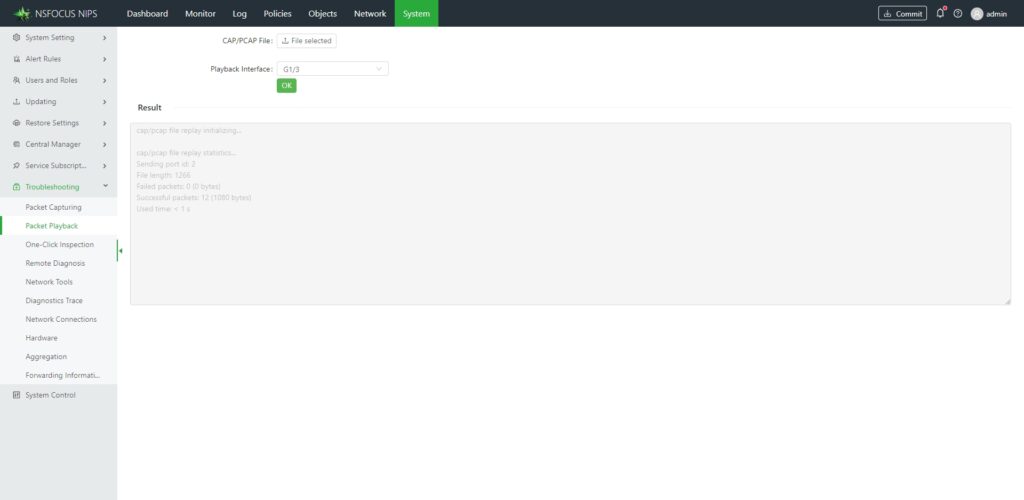The width and height of the screenshot is (1024, 500).
Task: Expand the Users and Roles chevron
Action: click(104, 80)
